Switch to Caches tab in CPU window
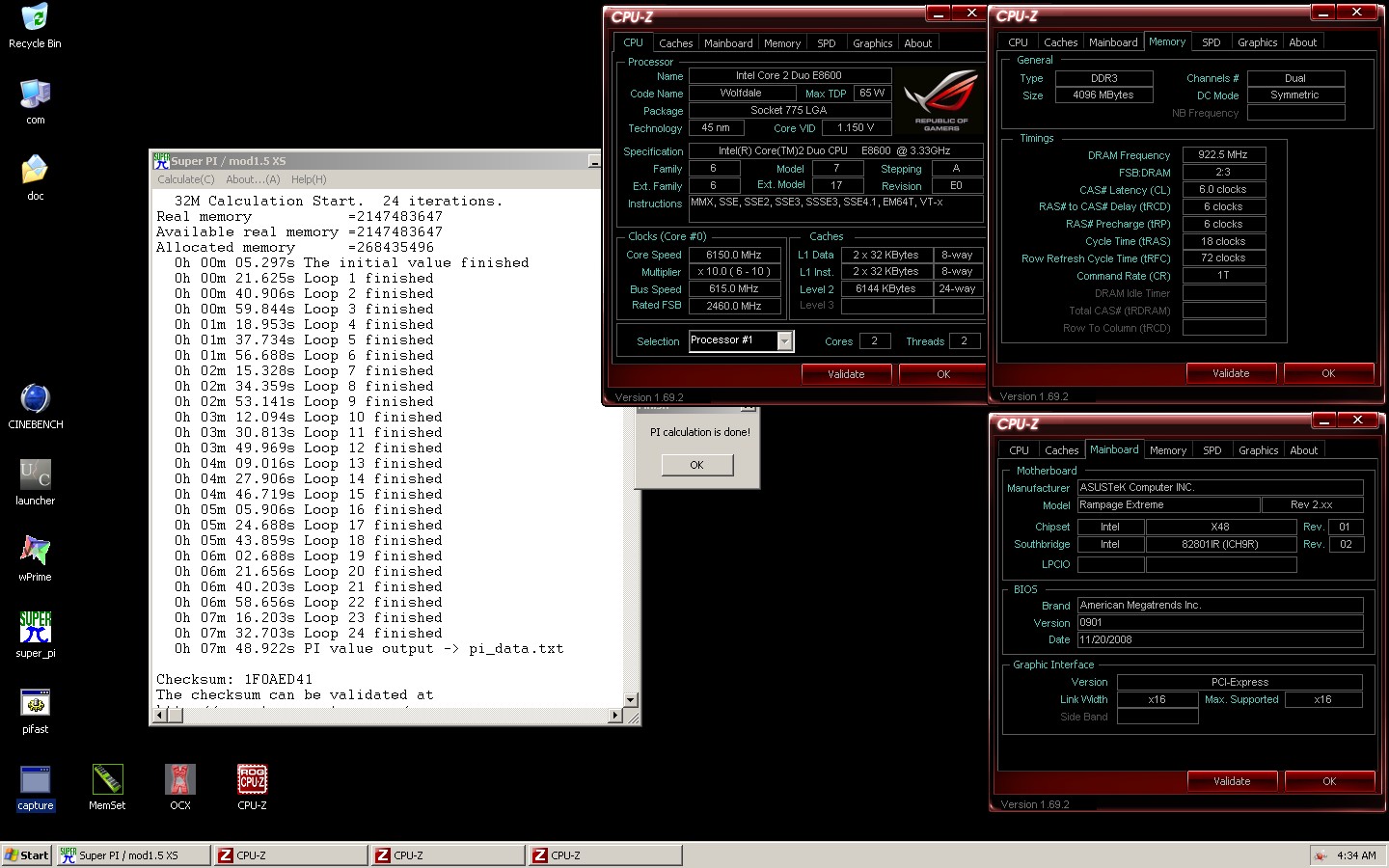 coord(675,43)
